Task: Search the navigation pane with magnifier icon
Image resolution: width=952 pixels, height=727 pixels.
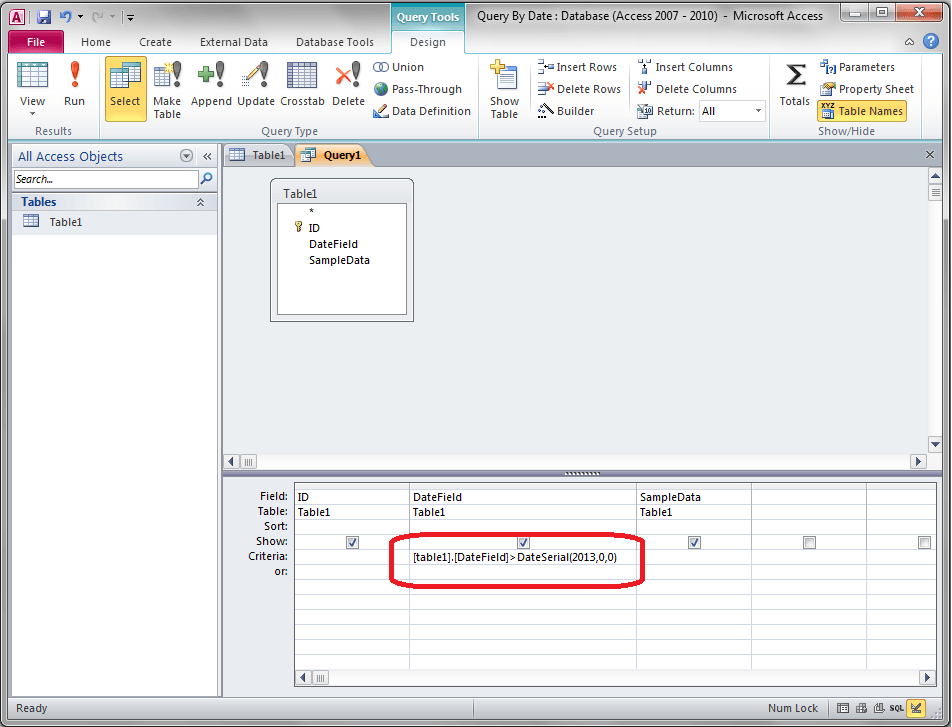Action: click(x=206, y=179)
